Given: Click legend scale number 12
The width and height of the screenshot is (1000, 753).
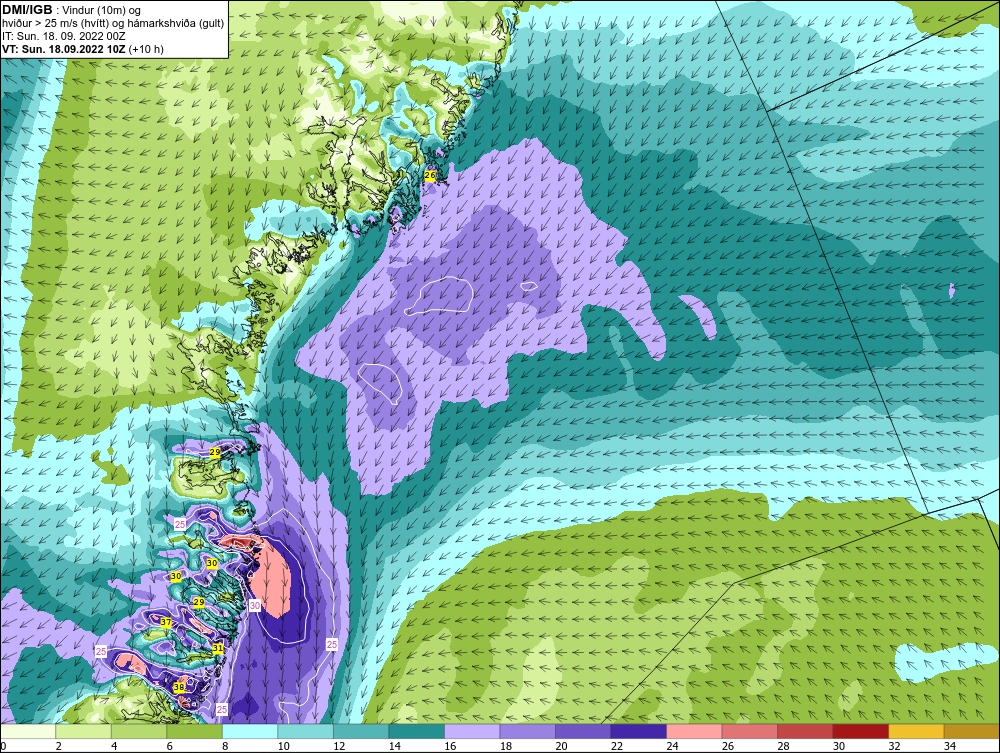Looking at the screenshot, I should click(339, 746).
